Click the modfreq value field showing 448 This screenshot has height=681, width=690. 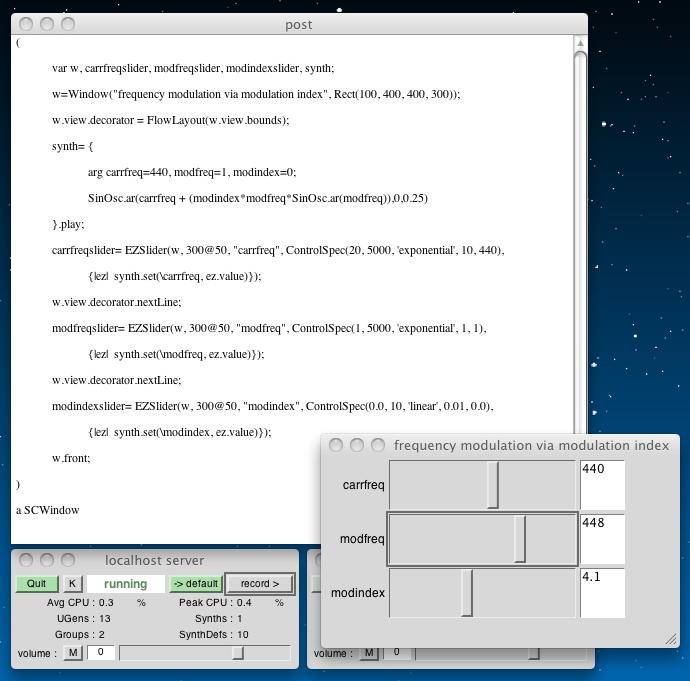point(602,540)
